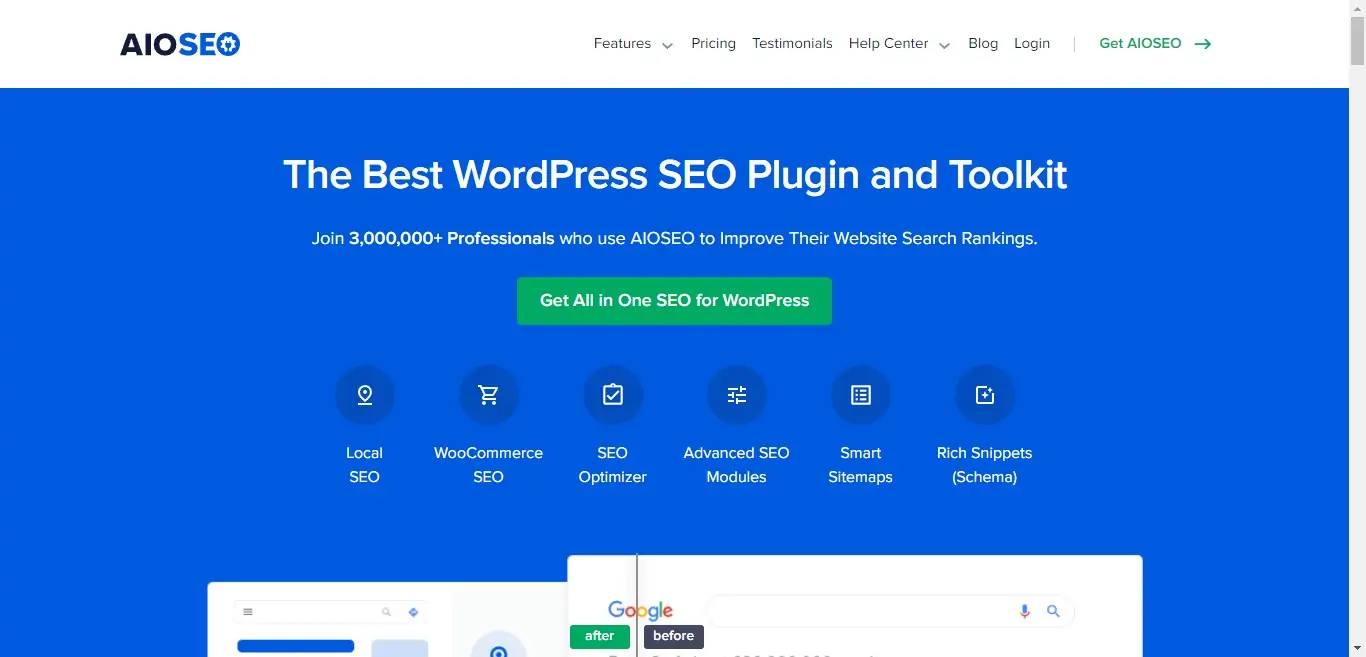The image size is (1366, 657).
Task: Click Get All in One SEO for WordPress
Action: tap(674, 301)
